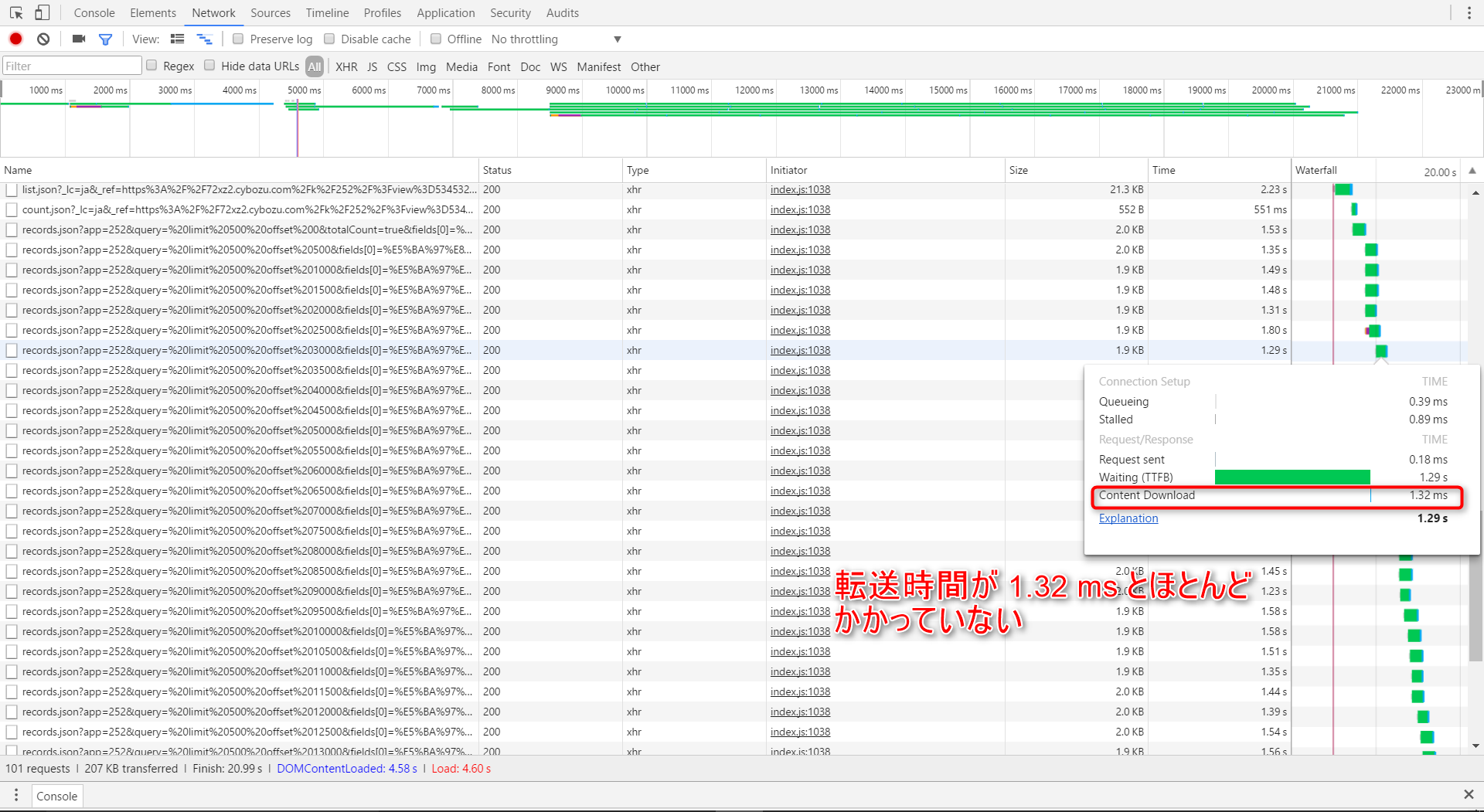
Task: Activate the inspect element picker icon
Action: pyautogui.click(x=16, y=12)
